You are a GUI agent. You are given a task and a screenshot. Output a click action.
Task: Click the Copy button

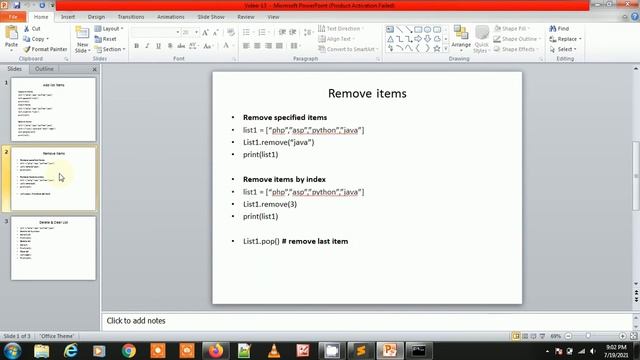[x=36, y=39]
